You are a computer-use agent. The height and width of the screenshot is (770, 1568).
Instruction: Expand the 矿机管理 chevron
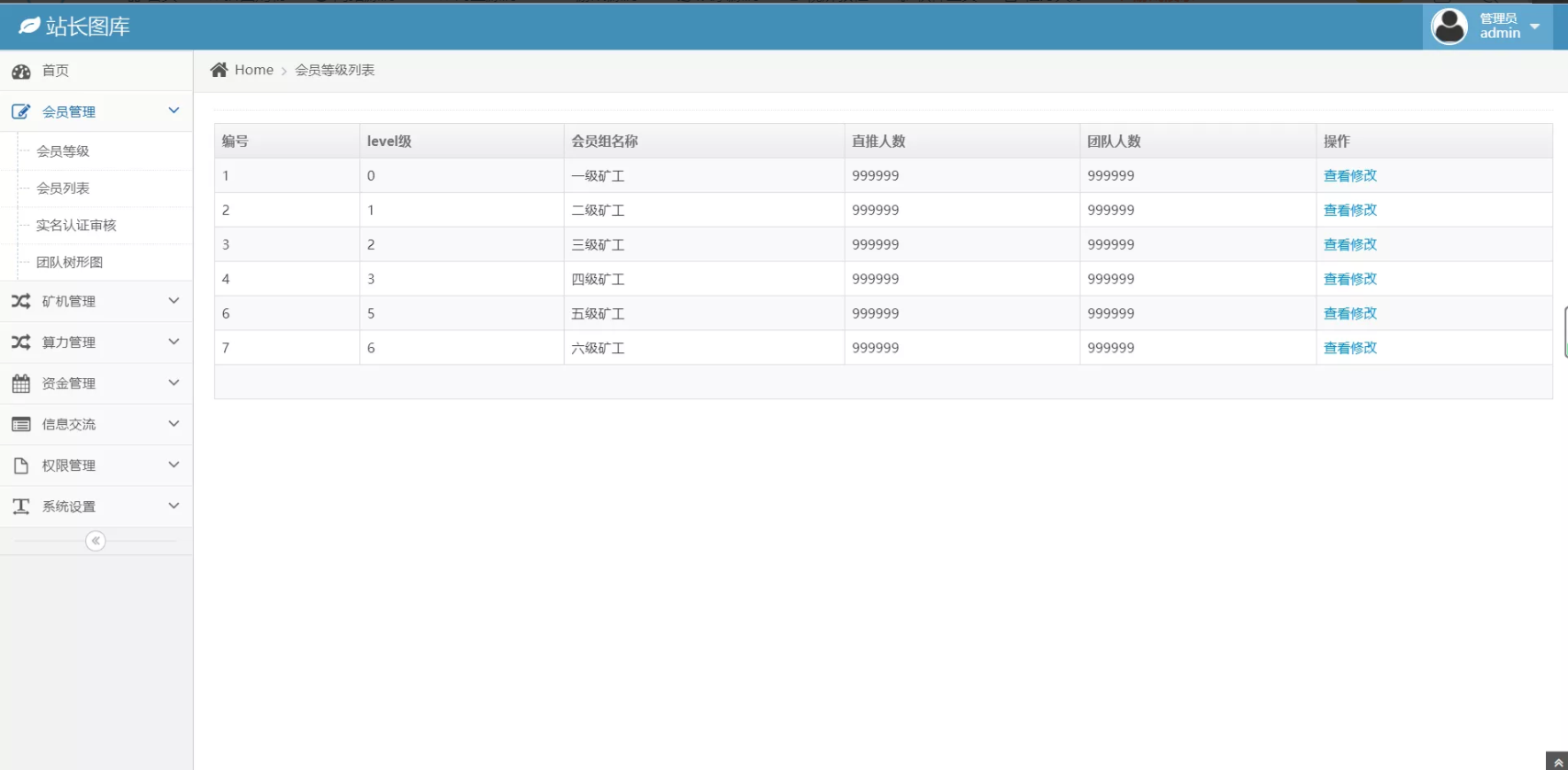(174, 301)
